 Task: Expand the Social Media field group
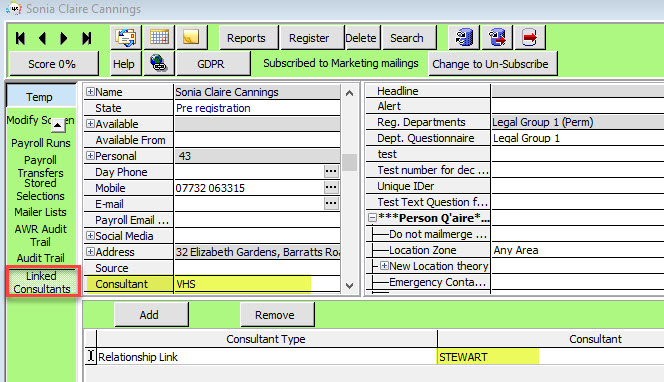pos(90,235)
